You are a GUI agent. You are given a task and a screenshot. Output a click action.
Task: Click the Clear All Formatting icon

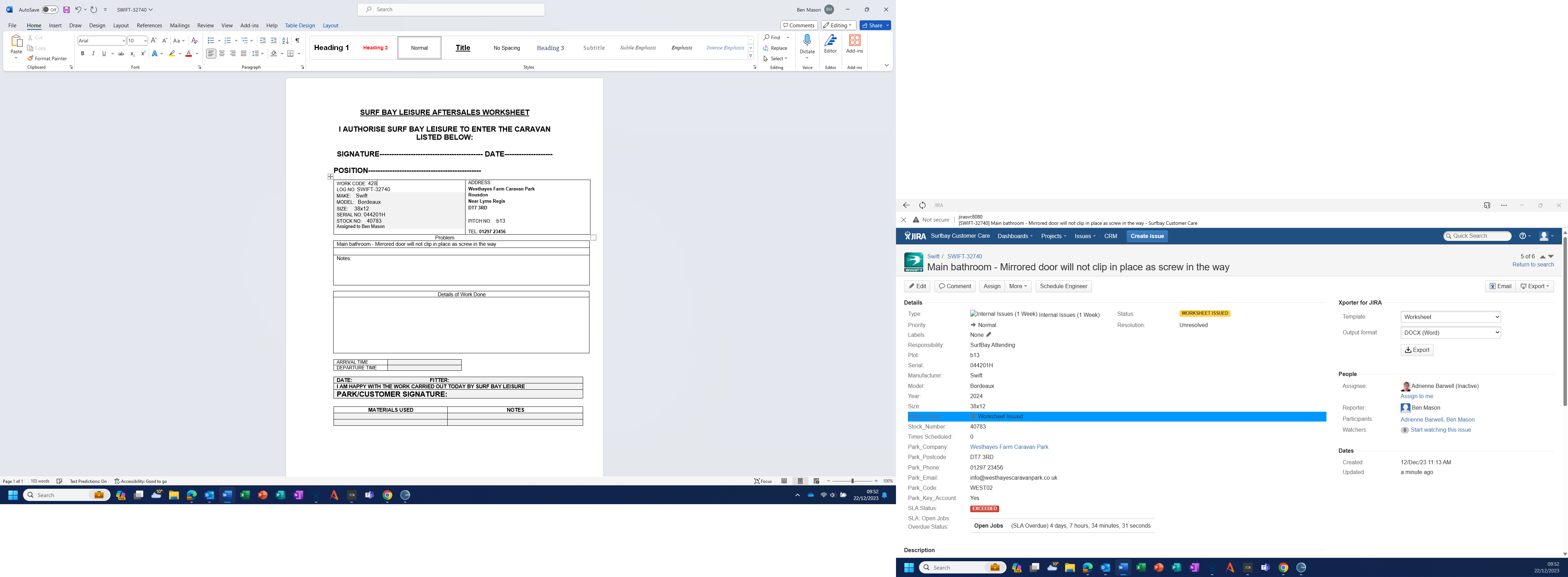pyautogui.click(x=194, y=41)
